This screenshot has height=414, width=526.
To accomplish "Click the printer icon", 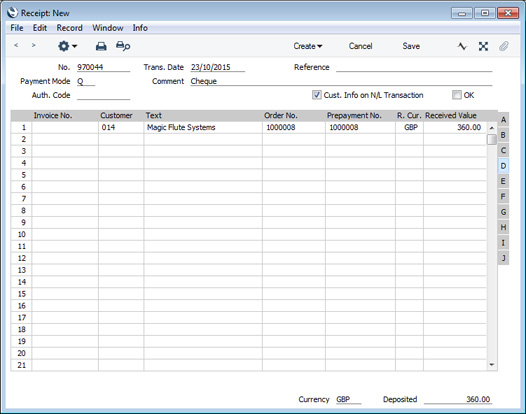I will click(x=101, y=46).
